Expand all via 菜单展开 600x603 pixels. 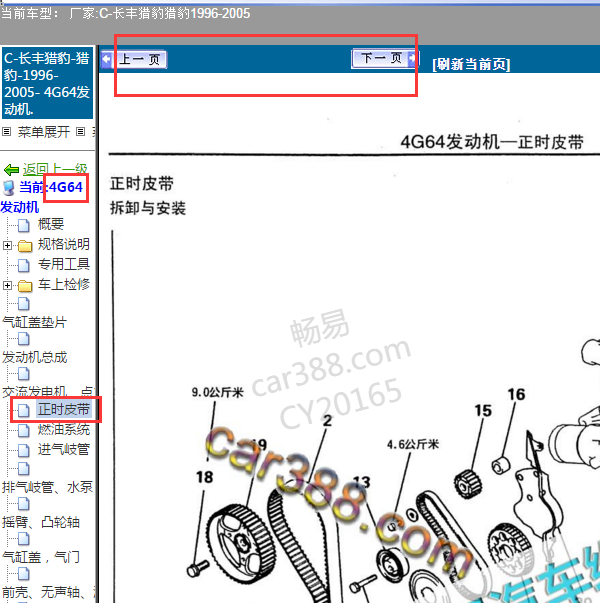[43, 132]
